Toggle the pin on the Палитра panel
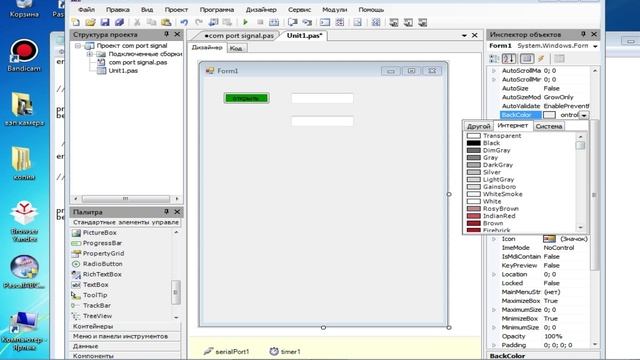The width and height of the screenshot is (640, 360). click(x=167, y=212)
